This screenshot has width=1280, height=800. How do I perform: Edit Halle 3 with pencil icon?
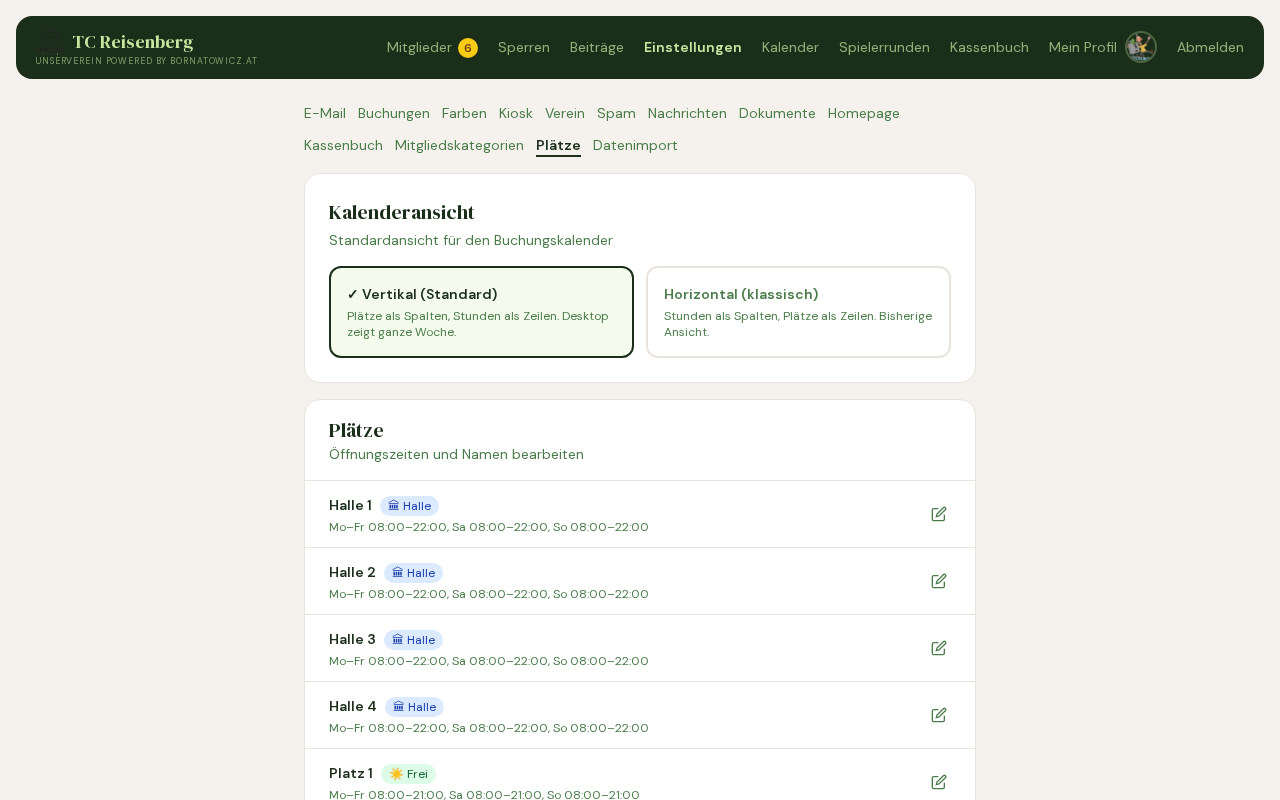pyautogui.click(x=939, y=648)
